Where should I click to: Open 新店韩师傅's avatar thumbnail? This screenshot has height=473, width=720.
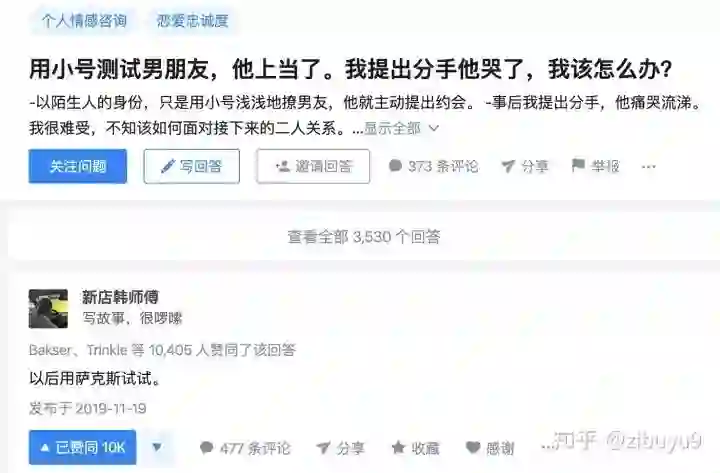coord(48,309)
